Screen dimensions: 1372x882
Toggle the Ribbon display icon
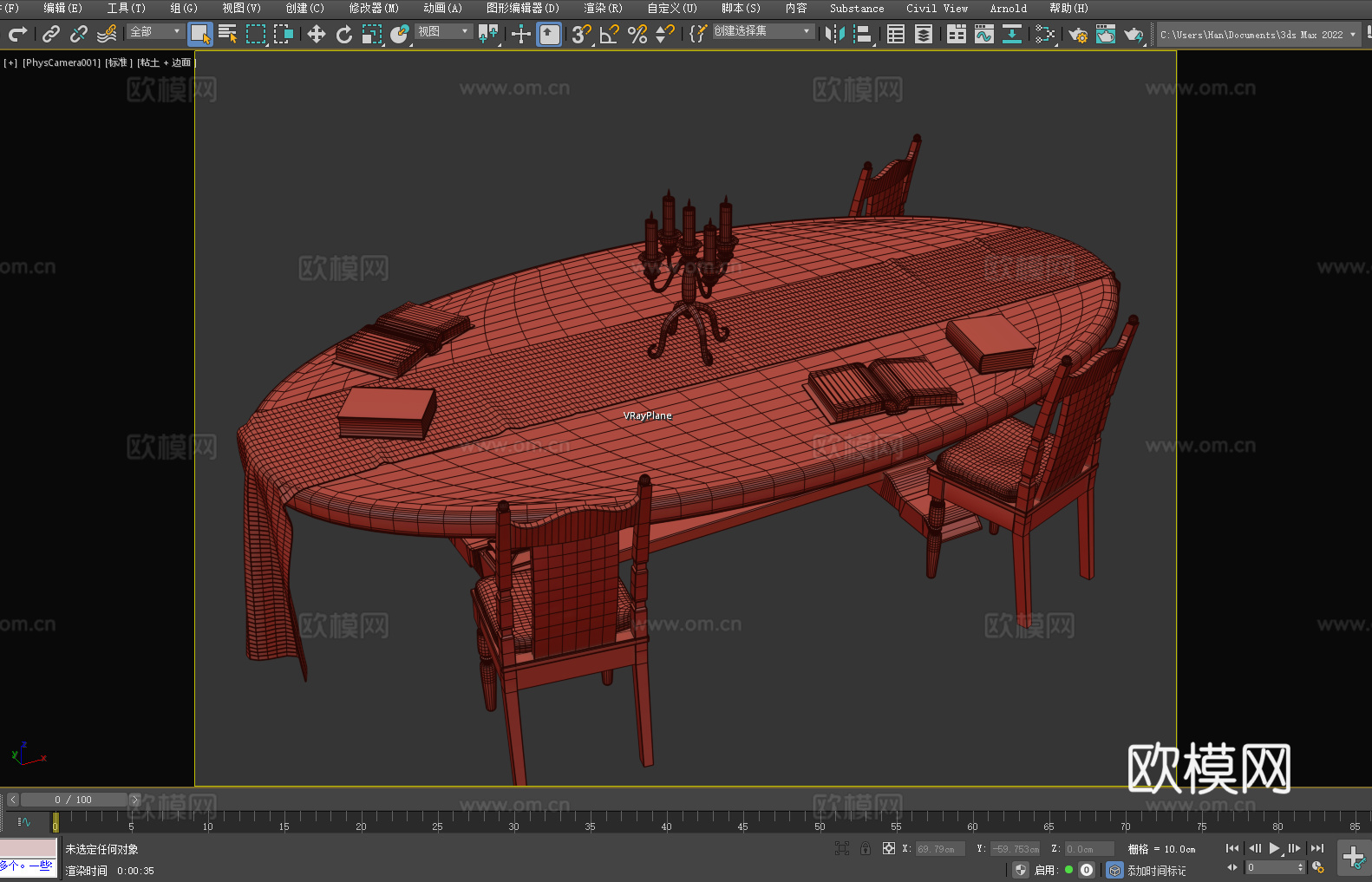957,34
